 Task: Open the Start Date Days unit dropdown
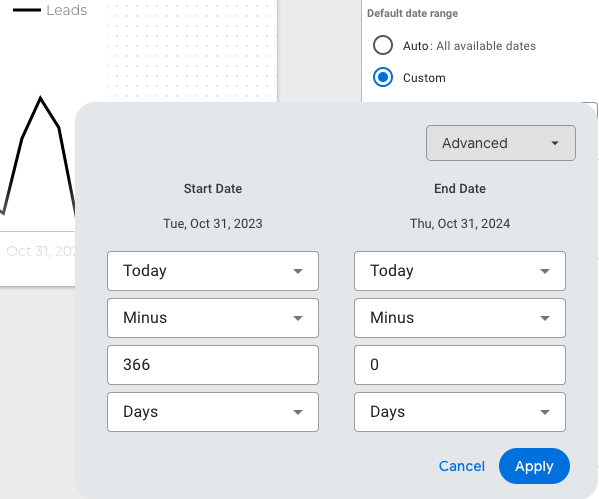pyautogui.click(x=213, y=412)
